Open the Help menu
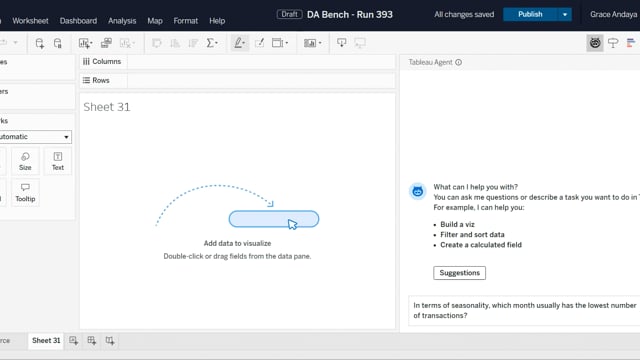Screen dimensions: 640x360 click(x=217, y=21)
